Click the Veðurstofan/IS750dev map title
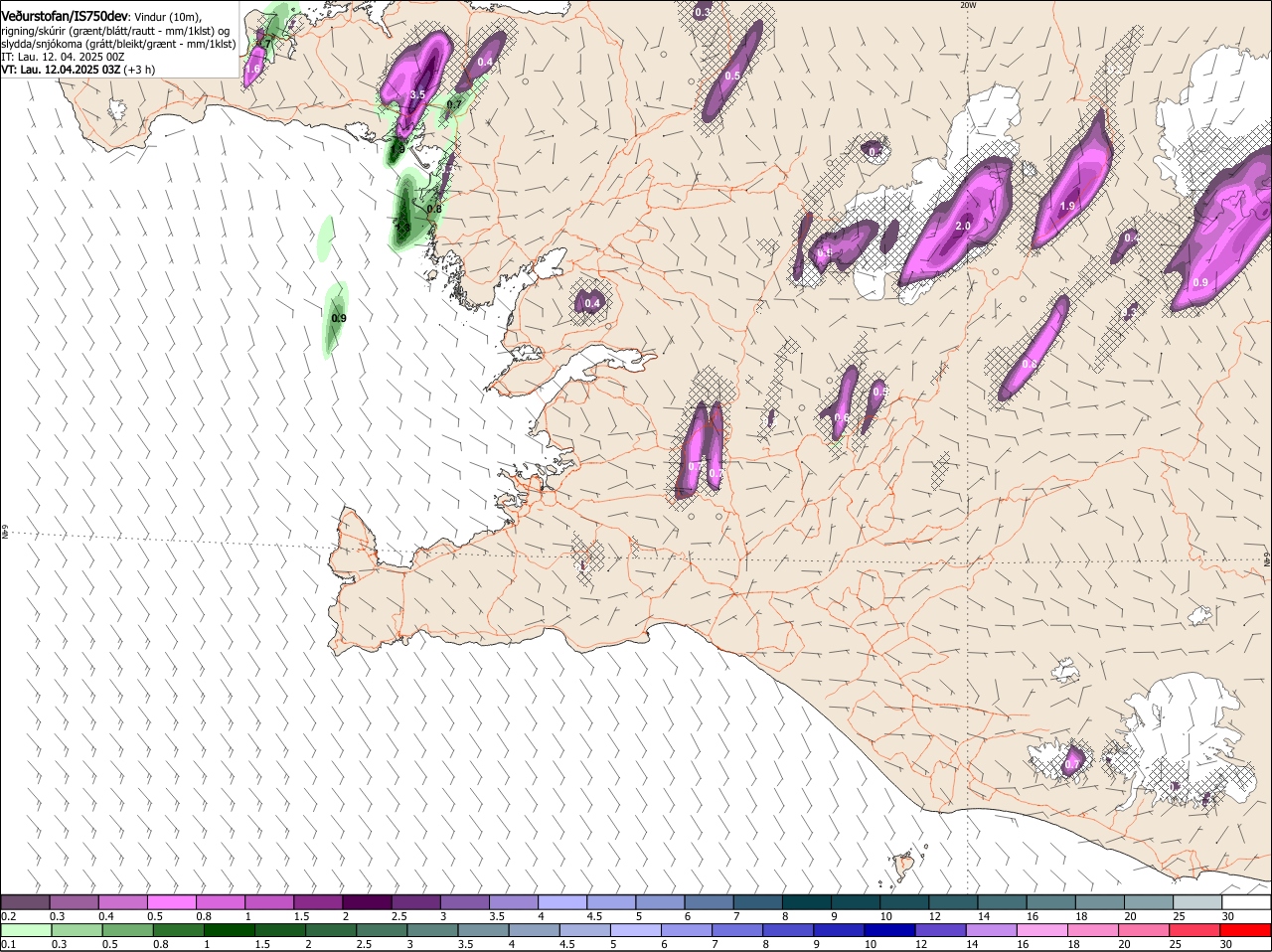Viewport: 1272px width, 952px height. click(65, 15)
